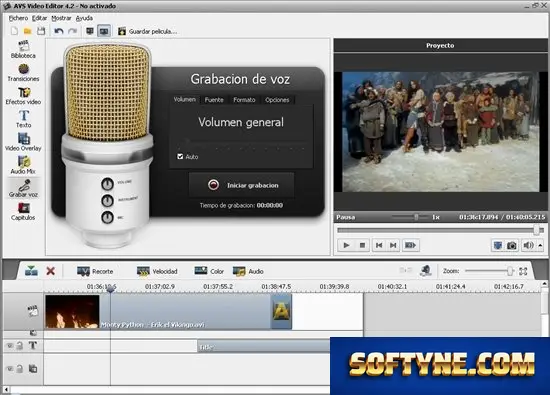
Task: Toggle visibility eye on the text track
Action: tap(10, 346)
